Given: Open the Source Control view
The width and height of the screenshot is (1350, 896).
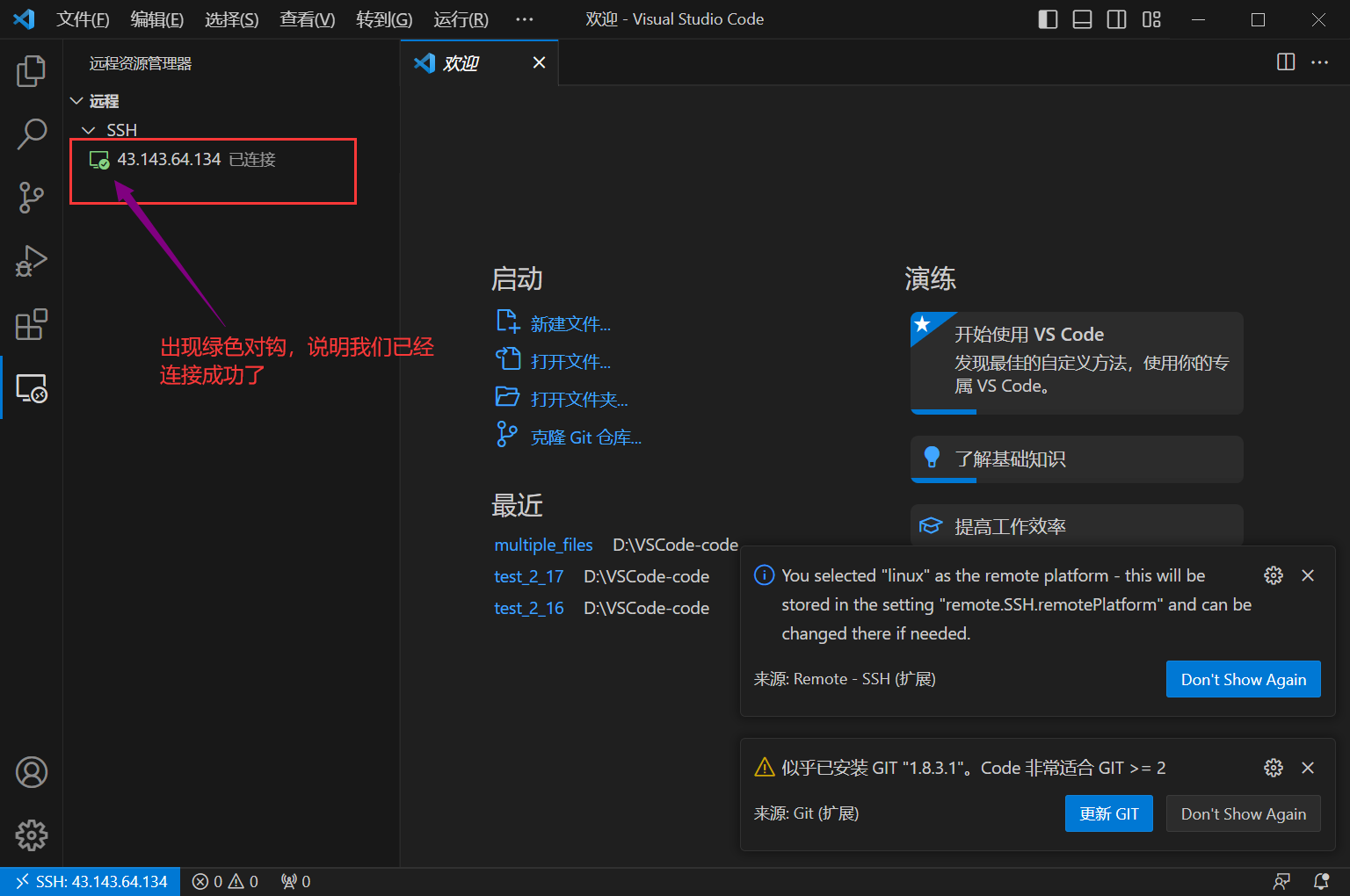Looking at the screenshot, I should (x=32, y=198).
